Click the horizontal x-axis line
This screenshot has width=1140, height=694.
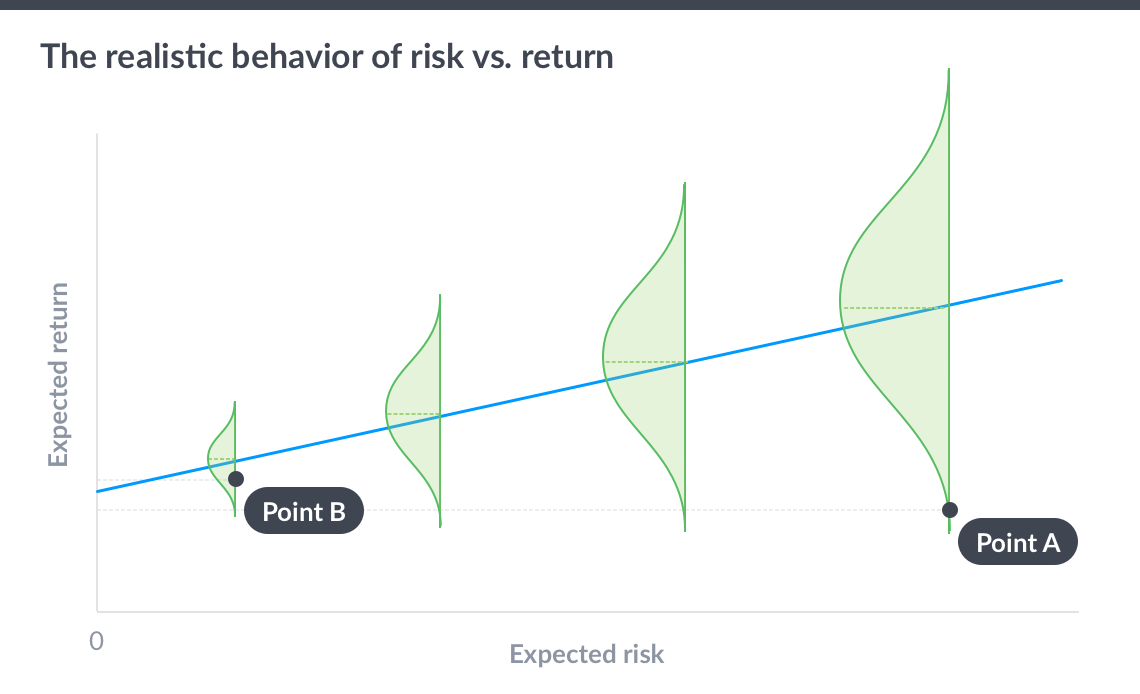pyautogui.click(x=600, y=610)
